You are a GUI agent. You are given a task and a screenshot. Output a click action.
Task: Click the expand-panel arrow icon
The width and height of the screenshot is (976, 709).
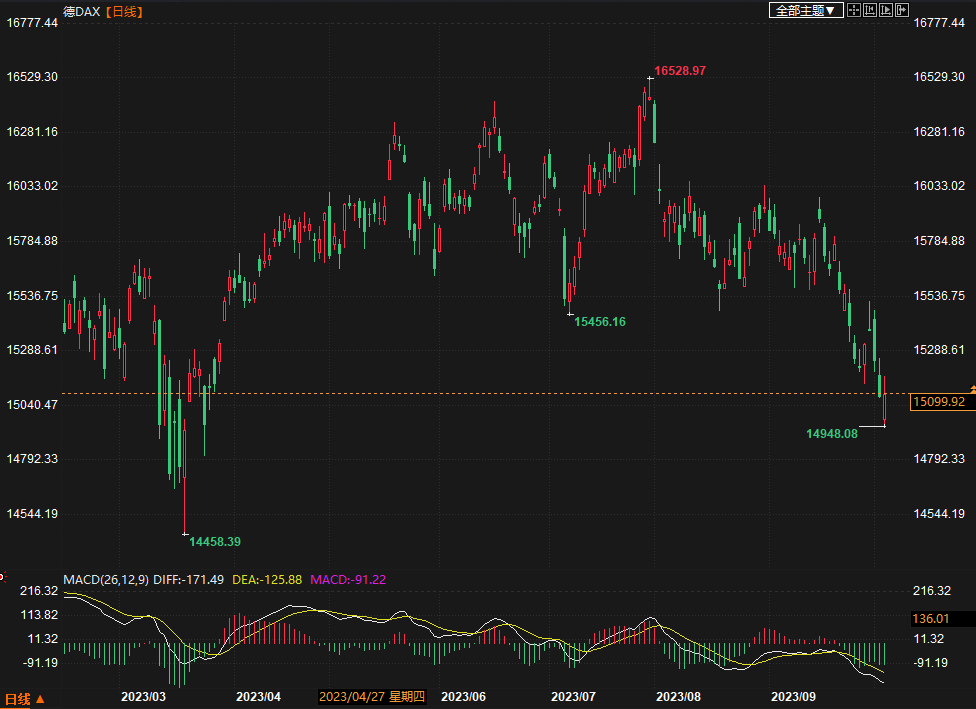click(x=901, y=10)
